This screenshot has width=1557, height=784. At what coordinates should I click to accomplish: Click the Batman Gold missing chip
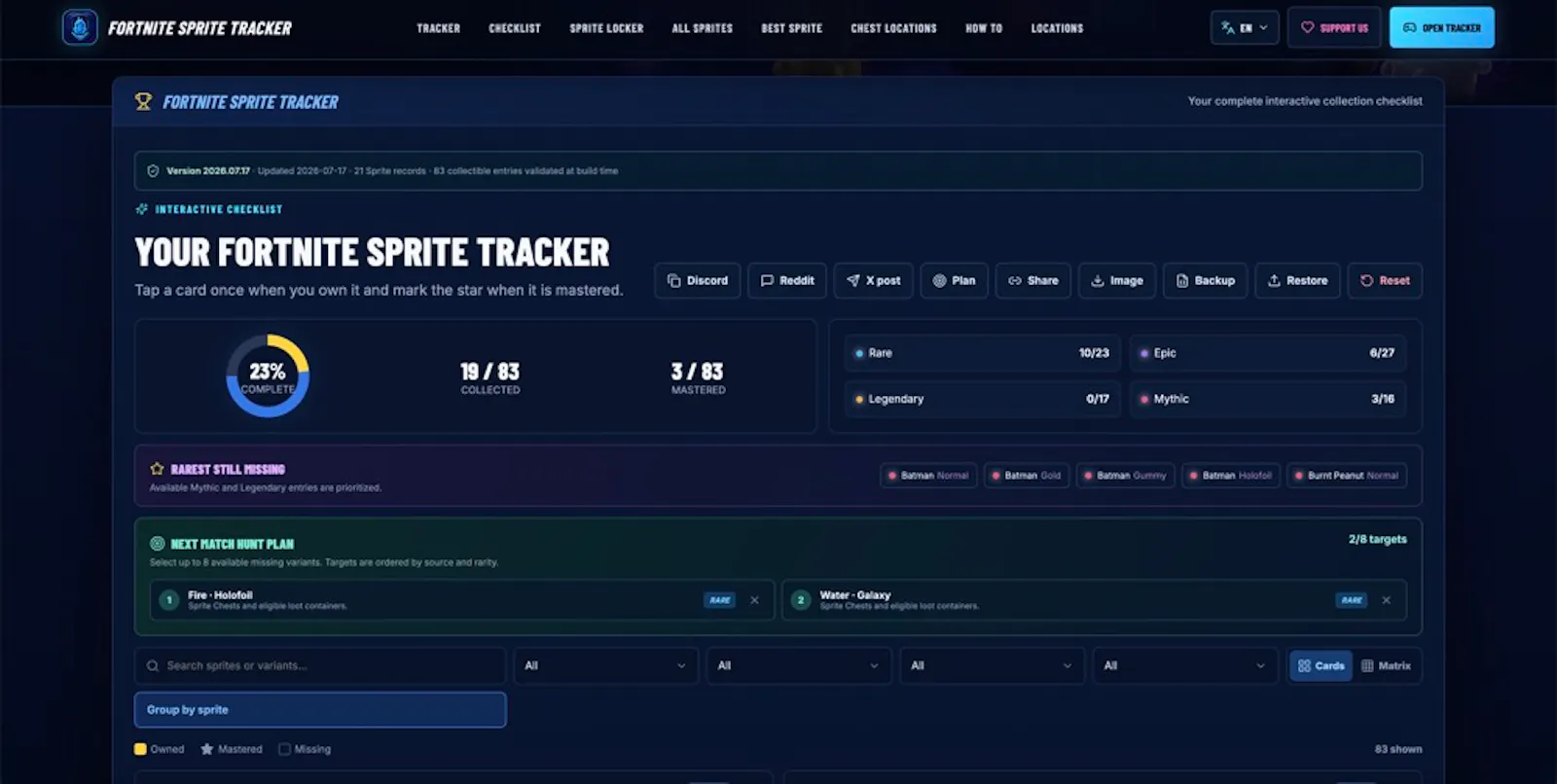(x=1026, y=476)
